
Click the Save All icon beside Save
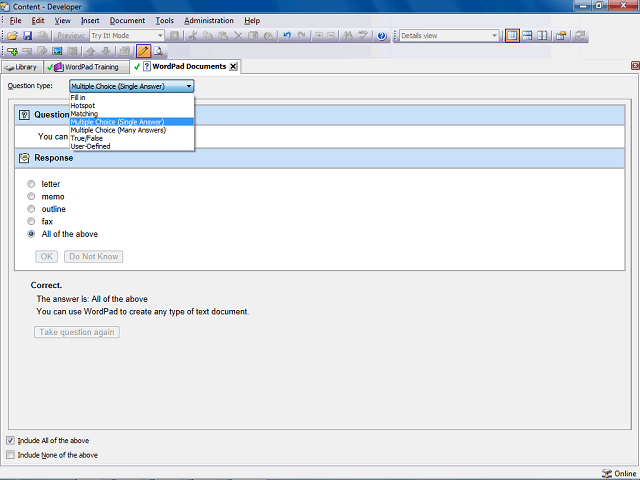(x=42, y=36)
